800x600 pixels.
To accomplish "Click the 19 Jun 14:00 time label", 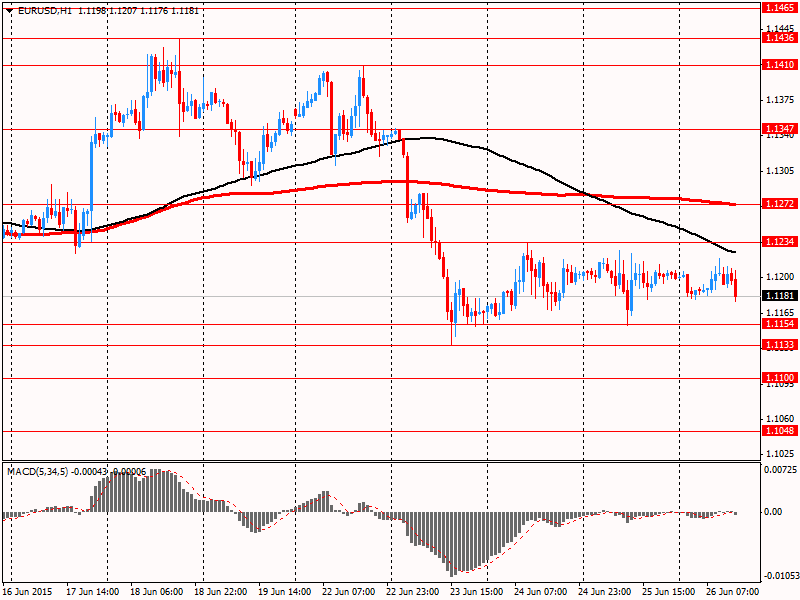I will coord(285,592).
